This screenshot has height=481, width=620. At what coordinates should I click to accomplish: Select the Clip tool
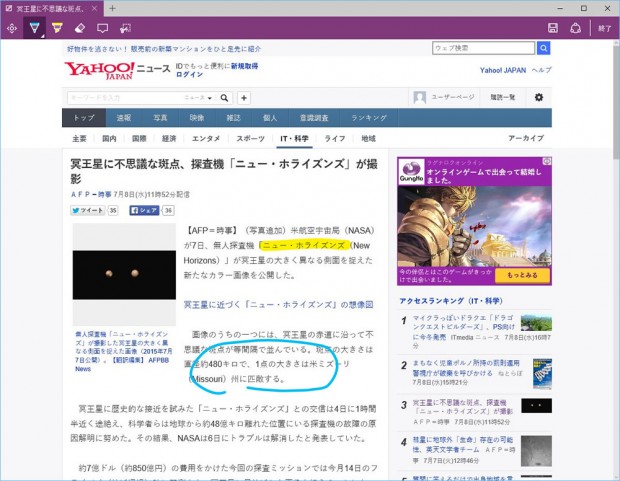tap(125, 28)
